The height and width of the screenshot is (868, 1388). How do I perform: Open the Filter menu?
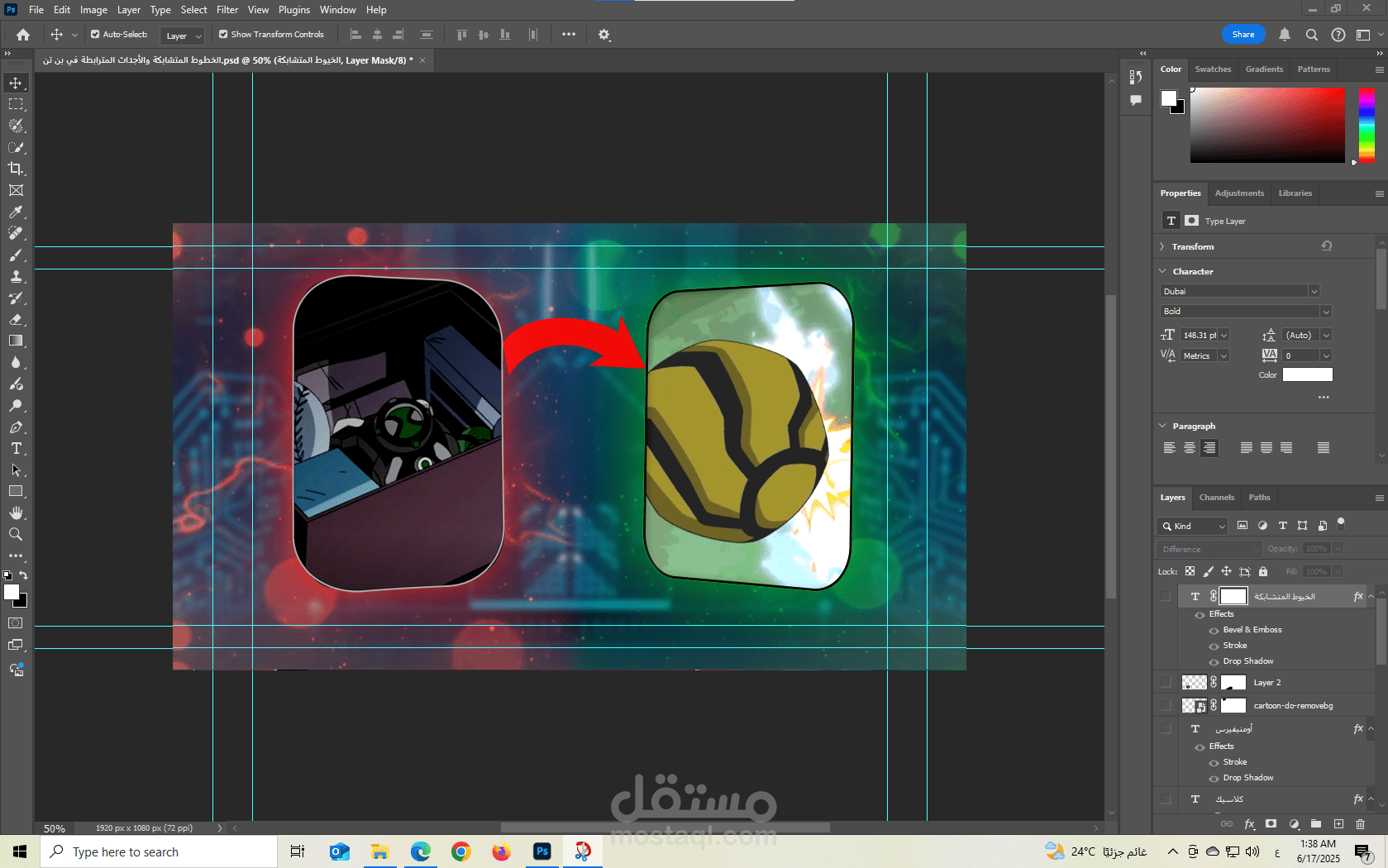tap(227, 10)
